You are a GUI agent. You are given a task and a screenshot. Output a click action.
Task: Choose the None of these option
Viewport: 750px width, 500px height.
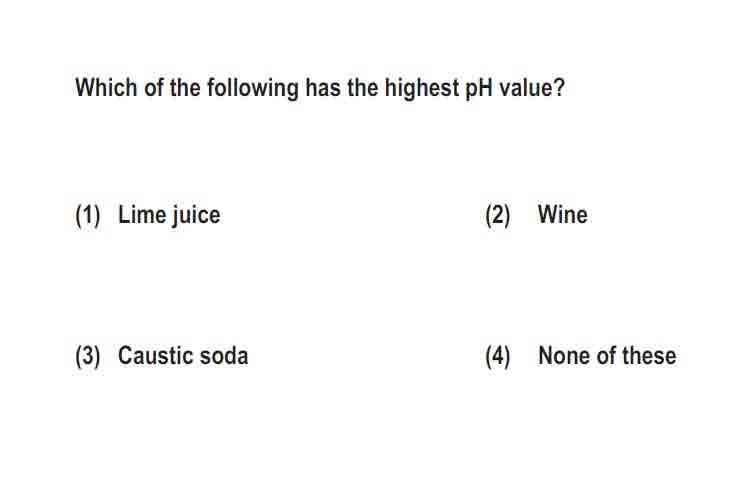(x=607, y=356)
